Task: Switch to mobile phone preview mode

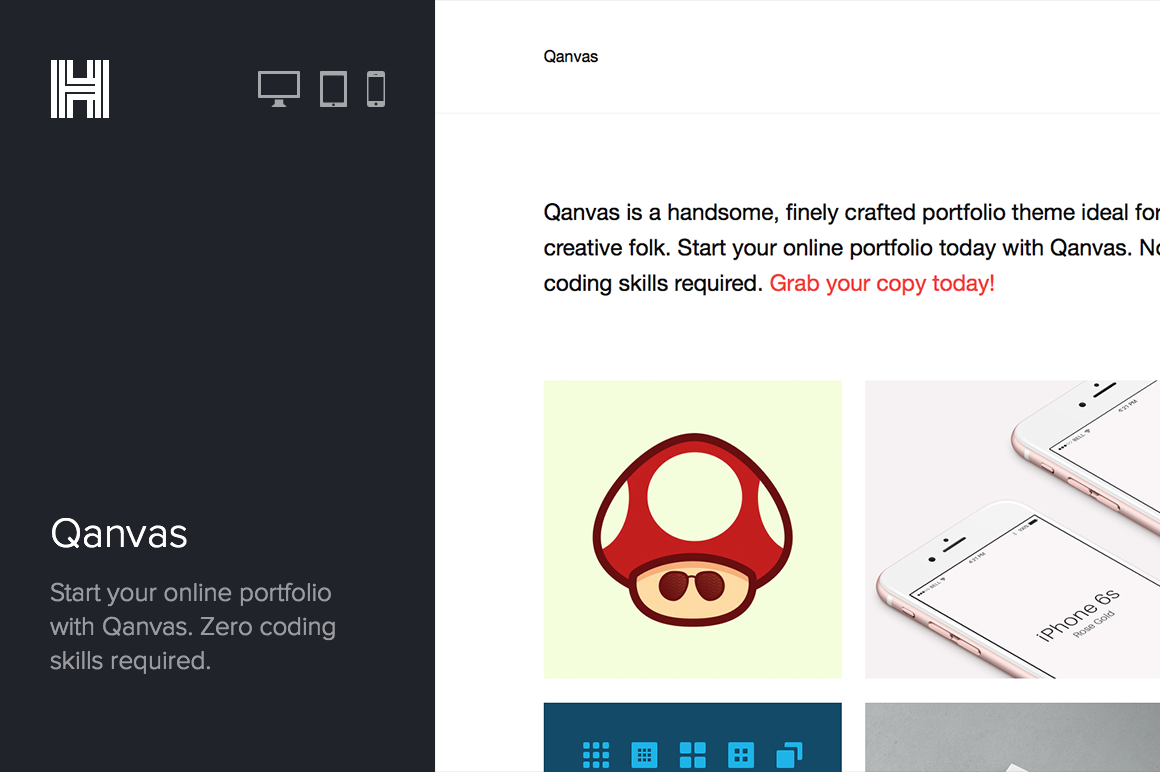Action: 376,89
